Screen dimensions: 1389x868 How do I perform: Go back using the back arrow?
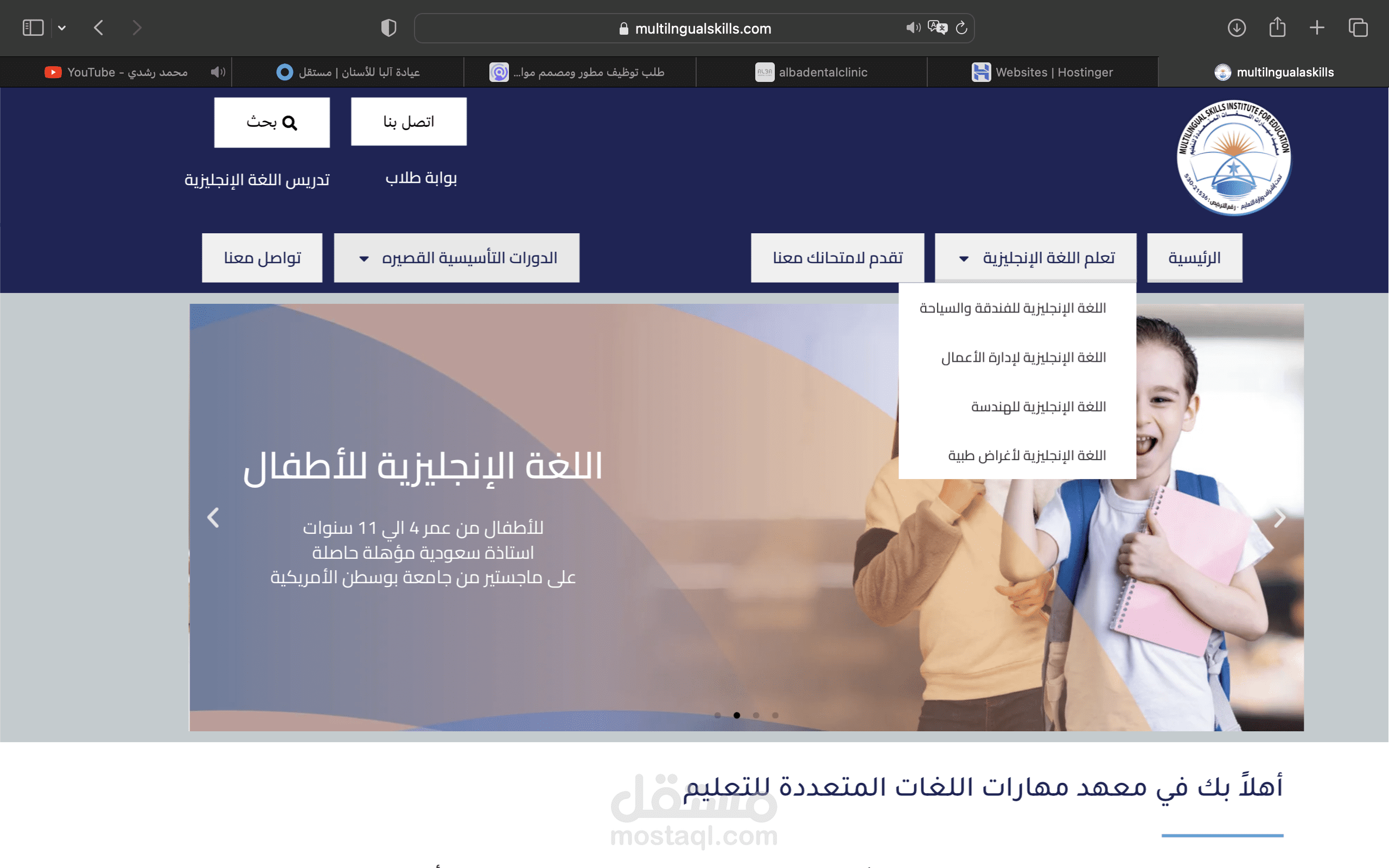[x=99, y=28]
